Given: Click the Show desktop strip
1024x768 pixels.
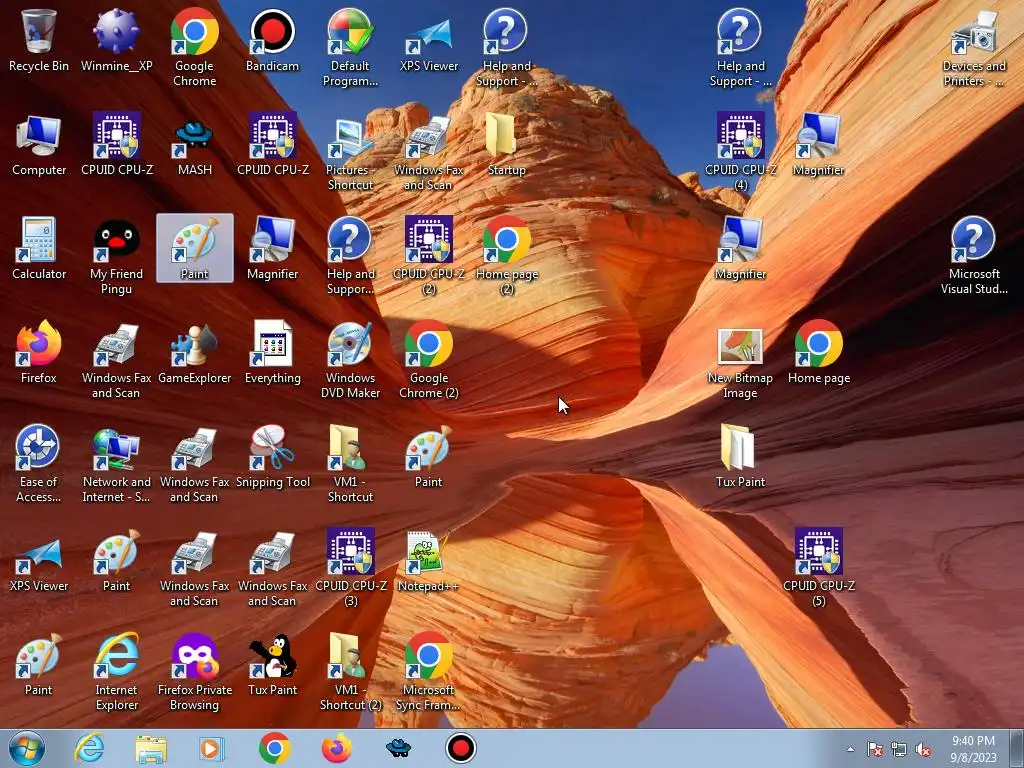Looking at the screenshot, I should click(x=1017, y=748).
